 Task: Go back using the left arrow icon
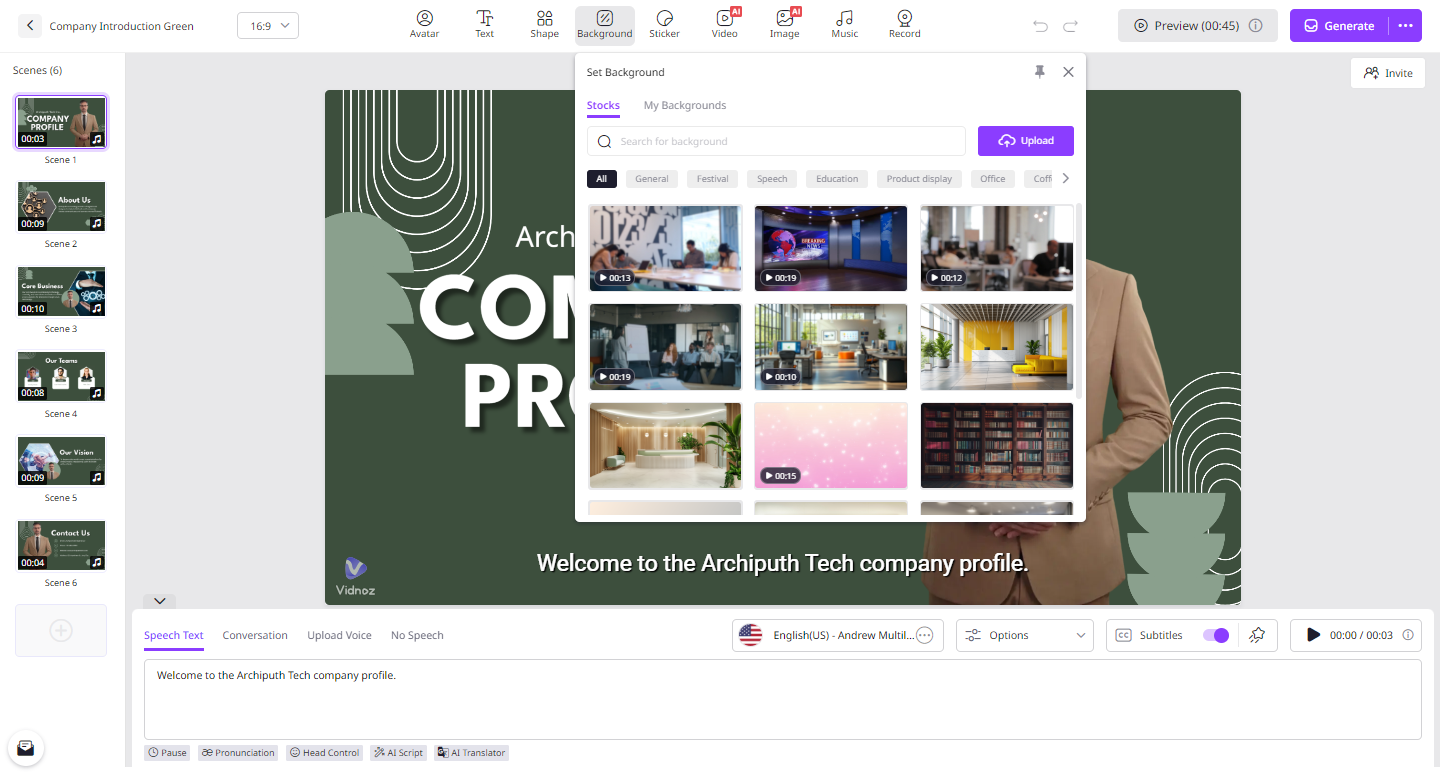(30, 26)
